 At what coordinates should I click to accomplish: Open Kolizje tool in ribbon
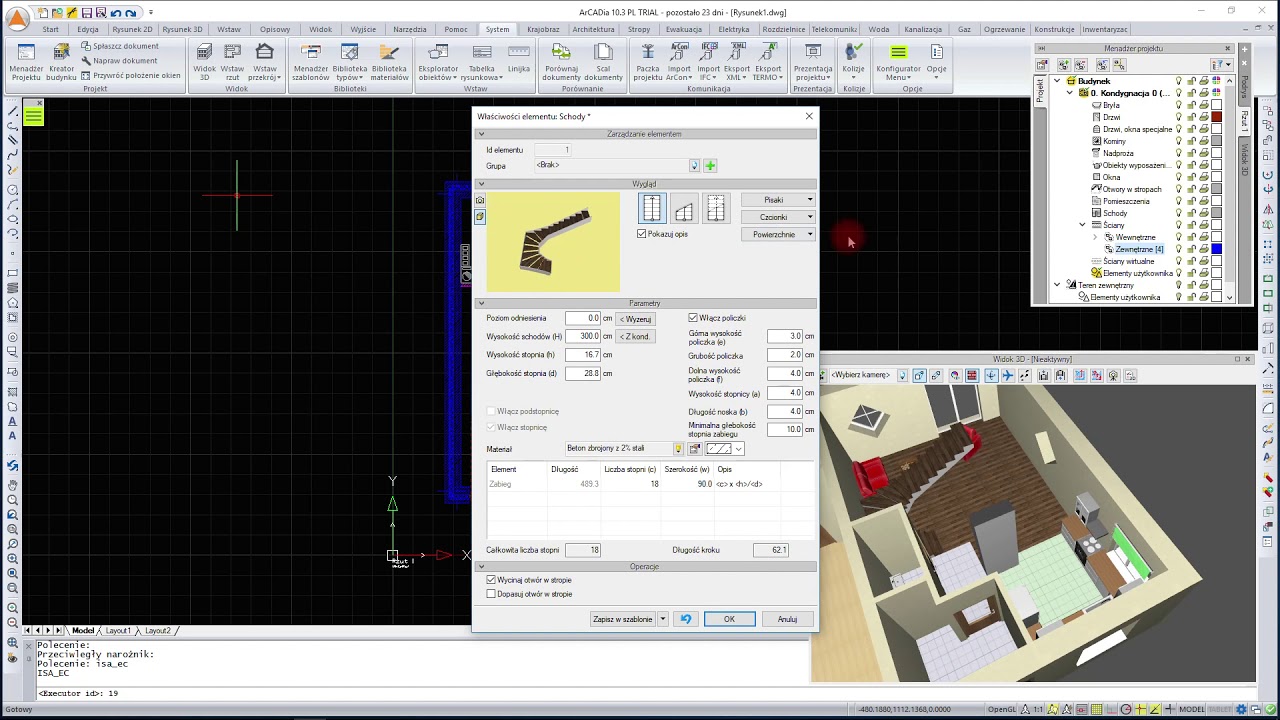point(853,63)
